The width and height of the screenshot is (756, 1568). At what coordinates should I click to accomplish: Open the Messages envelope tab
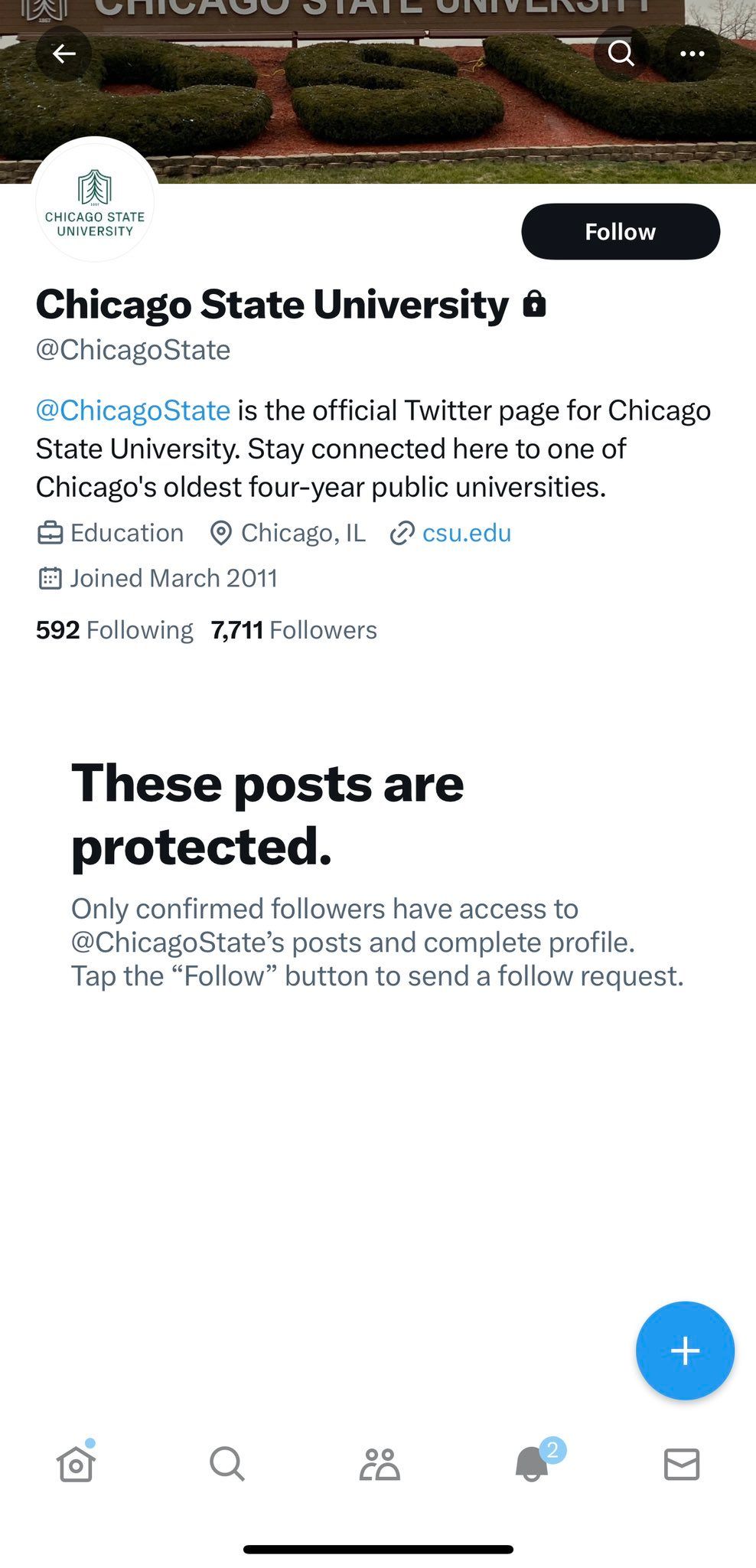(682, 1465)
